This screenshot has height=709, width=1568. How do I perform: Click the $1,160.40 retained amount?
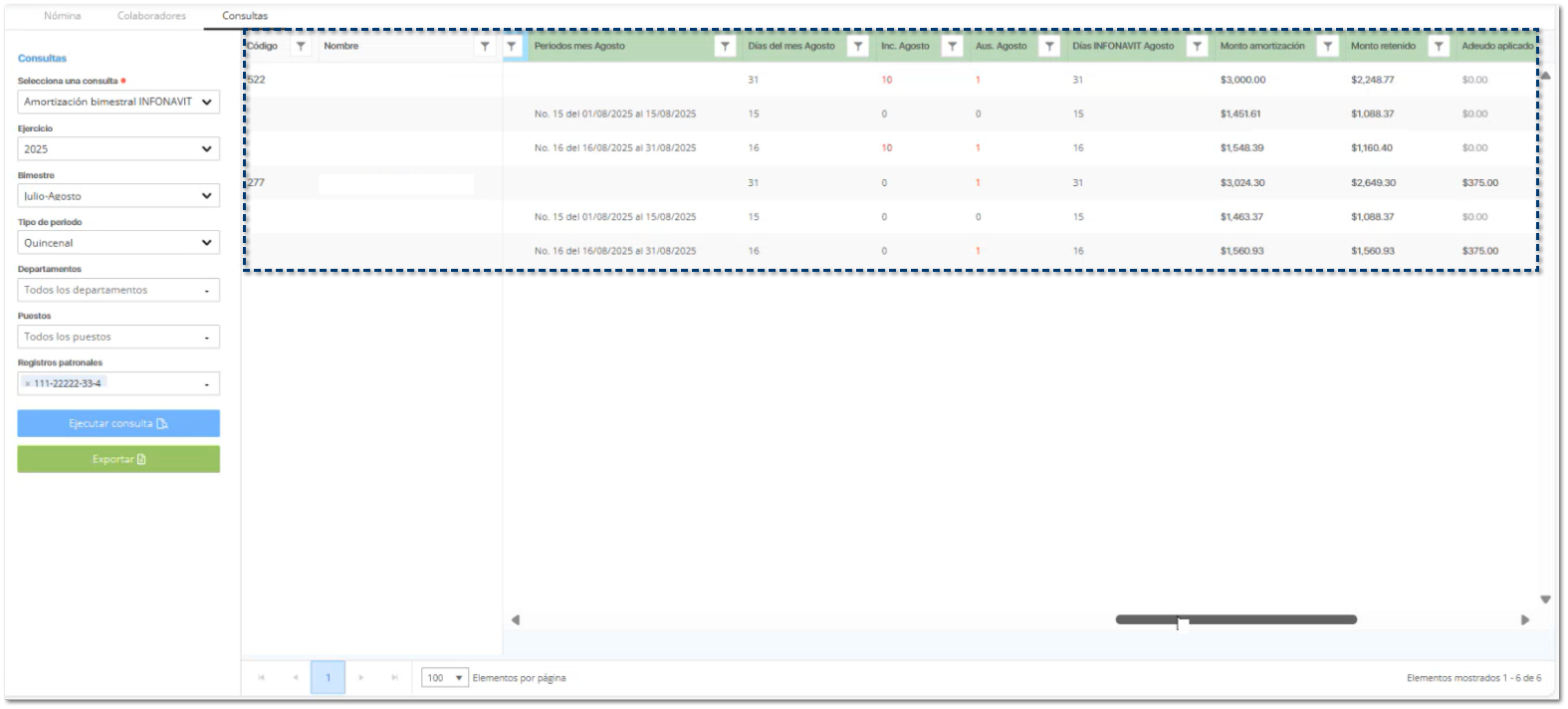(1372, 147)
